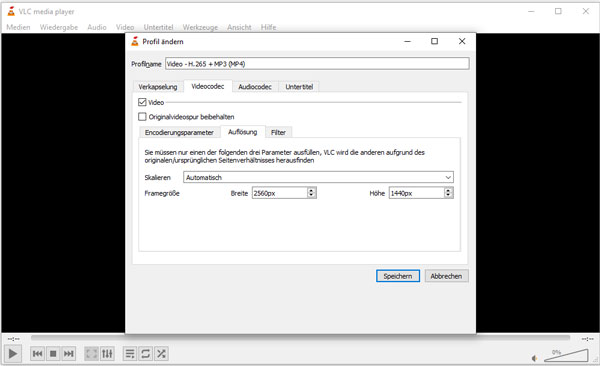Open extended settings equalizer icon
The width and height of the screenshot is (600, 366).
pyautogui.click(x=107, y=353)
